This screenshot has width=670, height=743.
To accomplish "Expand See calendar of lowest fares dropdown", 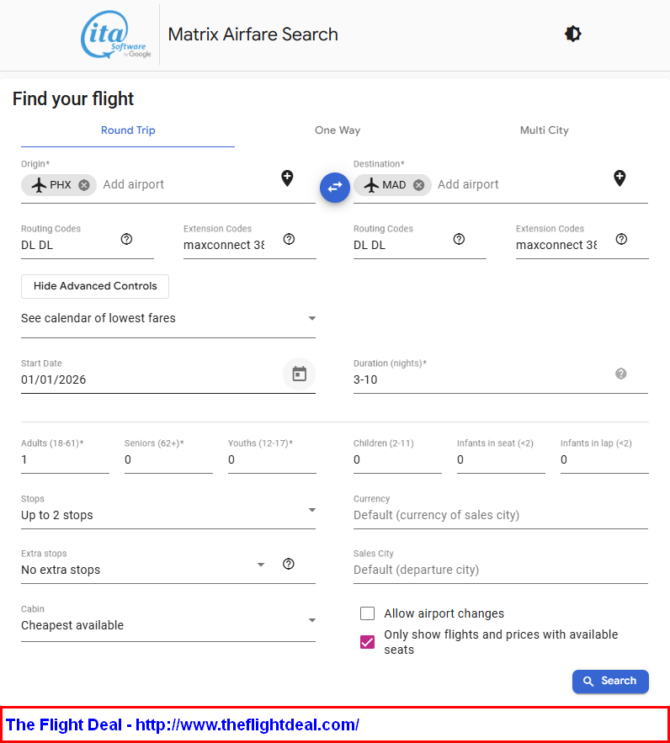I will point(168,318).
